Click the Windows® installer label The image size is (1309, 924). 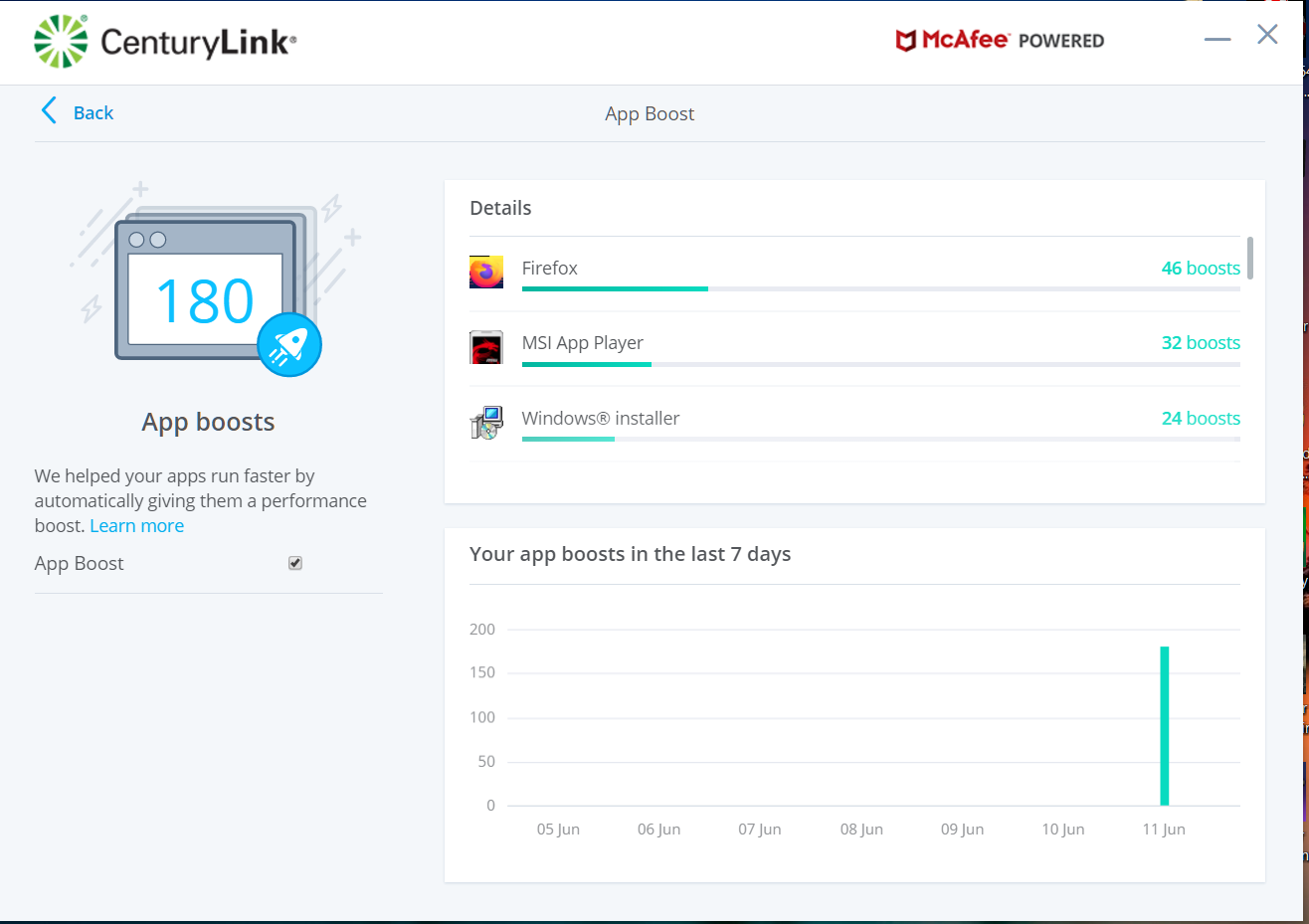(x=601, y=418)
